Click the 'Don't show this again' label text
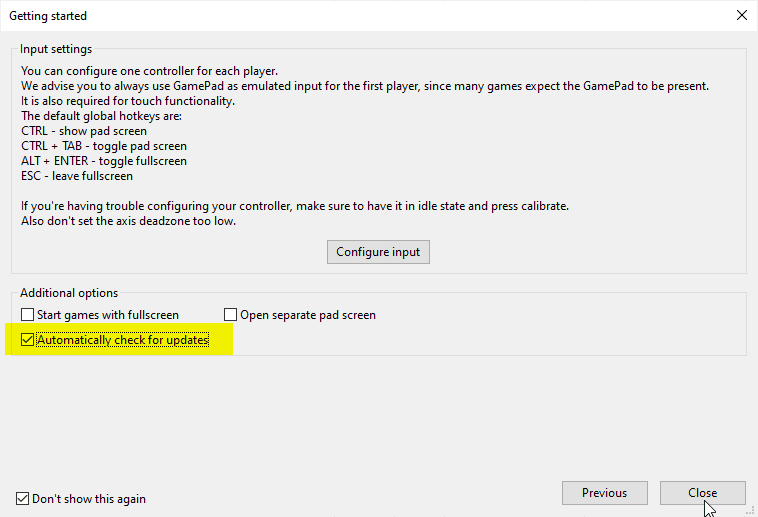 click(x=89, y=498)
